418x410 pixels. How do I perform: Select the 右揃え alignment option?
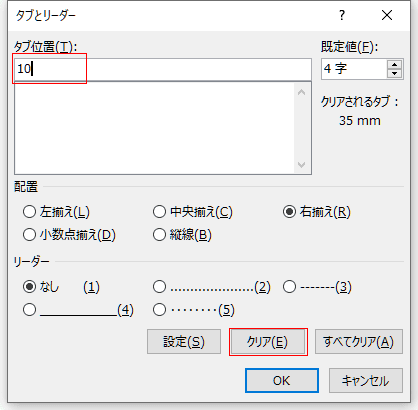click(x=317, y=212)
